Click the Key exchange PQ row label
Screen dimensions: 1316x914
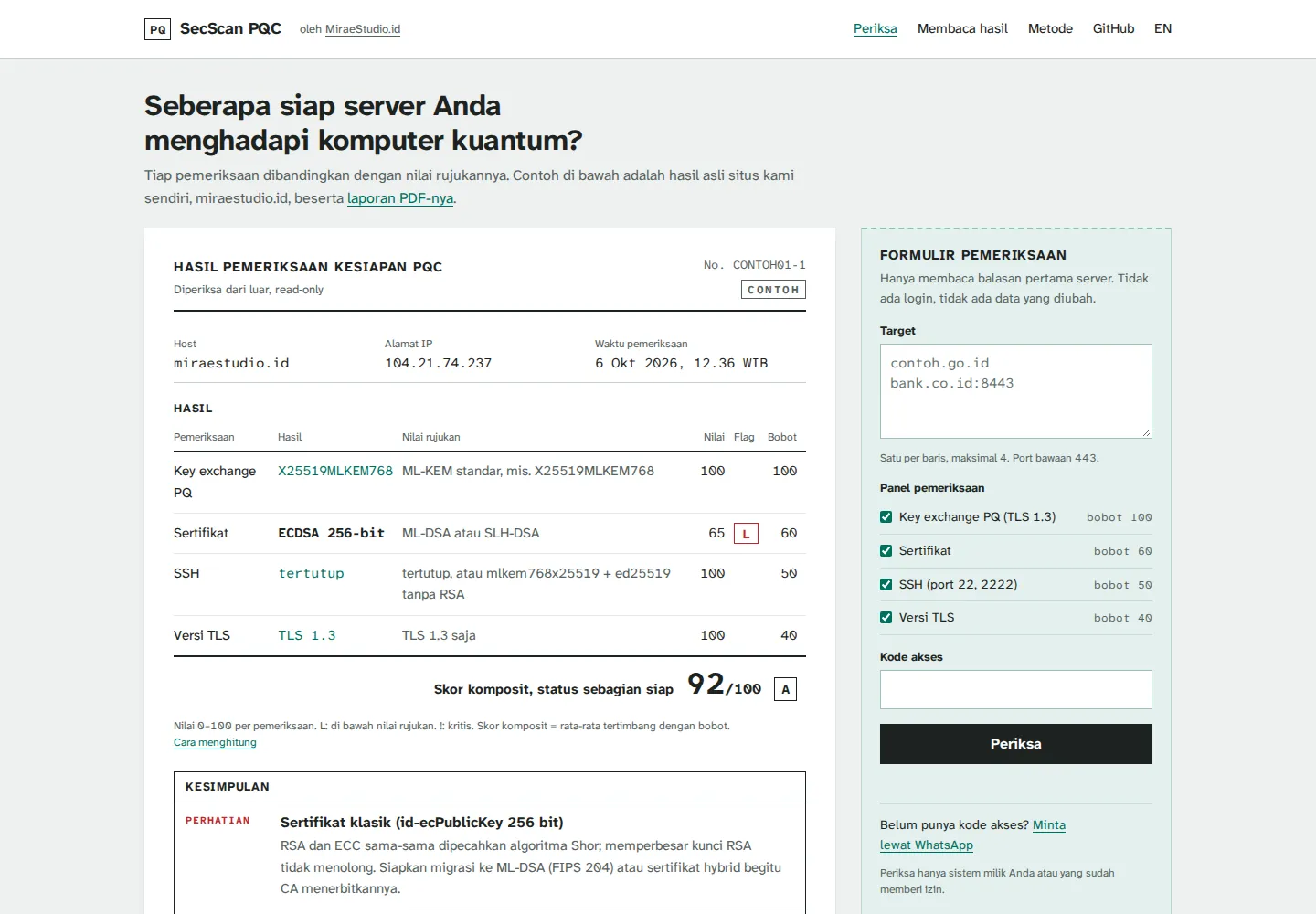pos(215,482)
